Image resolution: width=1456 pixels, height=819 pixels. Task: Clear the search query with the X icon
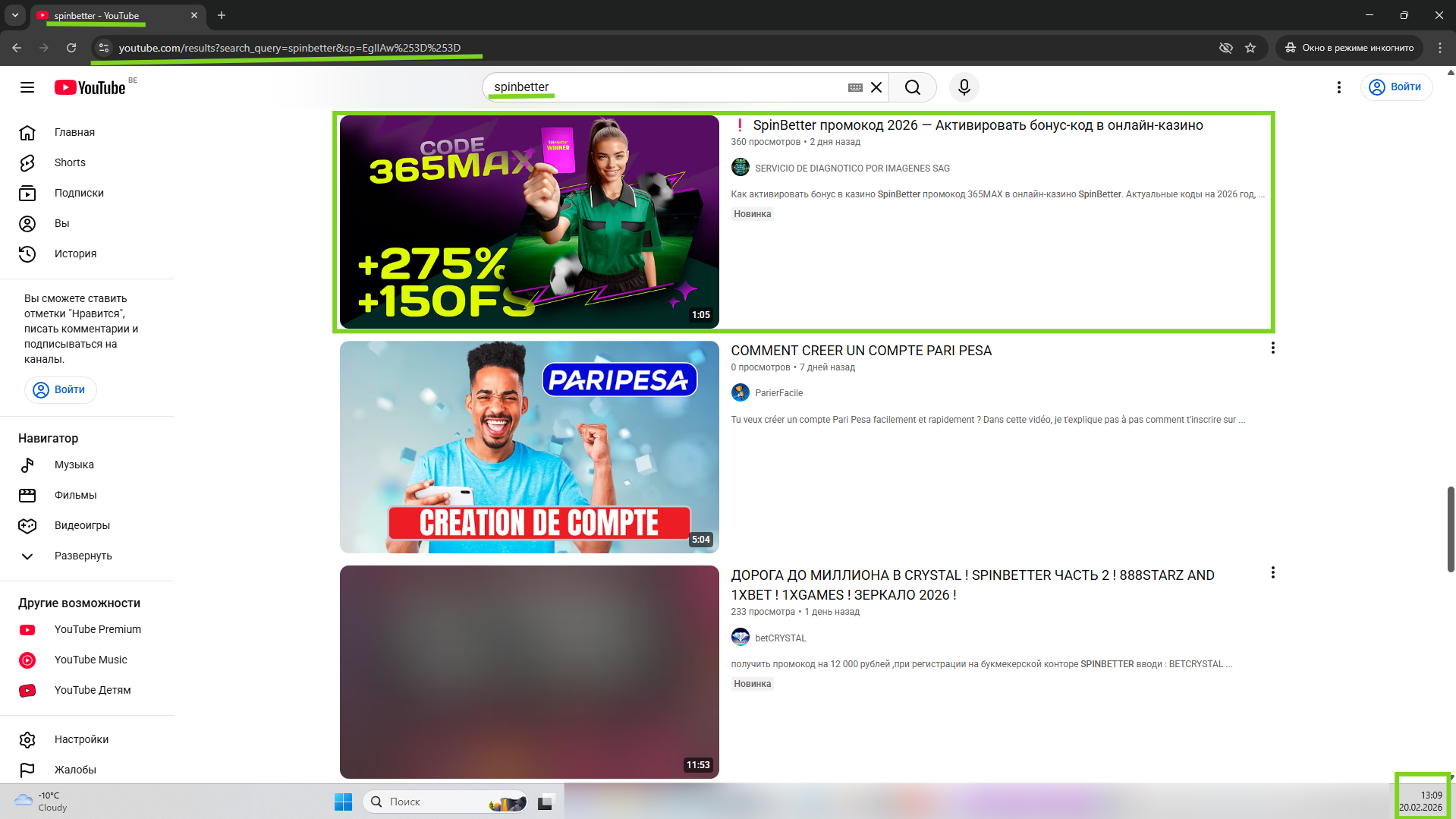click(x=876, y=87)
